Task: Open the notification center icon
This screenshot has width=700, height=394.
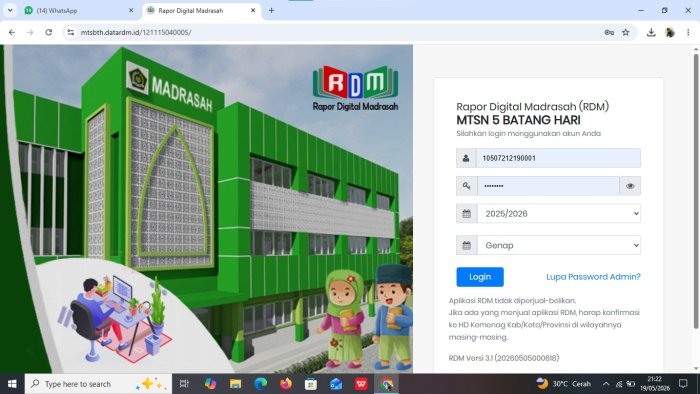Action: [x=683, y=384]
